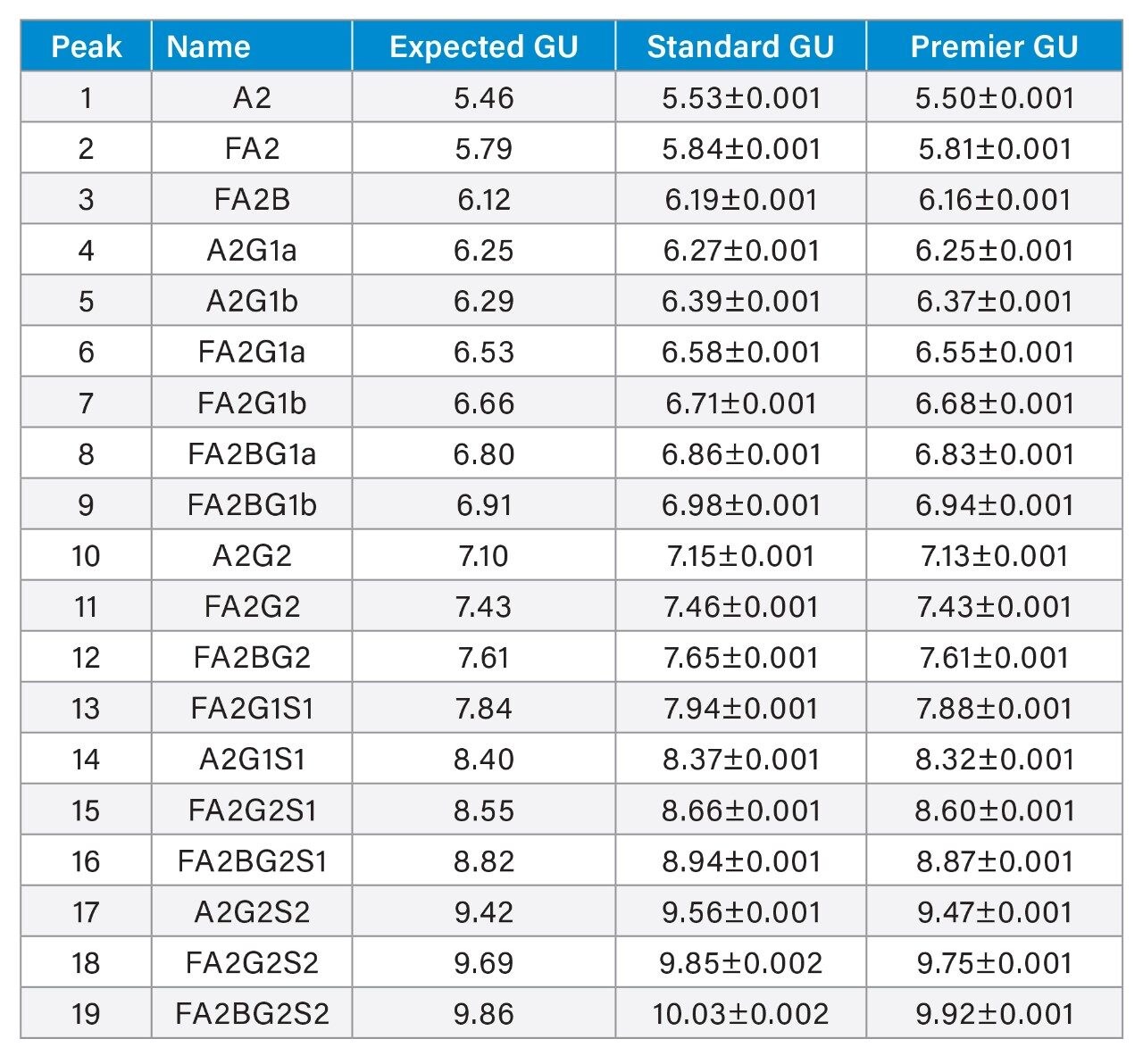Click the 10.03±0.002 Standard GU cell
The height and width of the screenshot is (1064, 1143).
click(x=740, y=1013)
